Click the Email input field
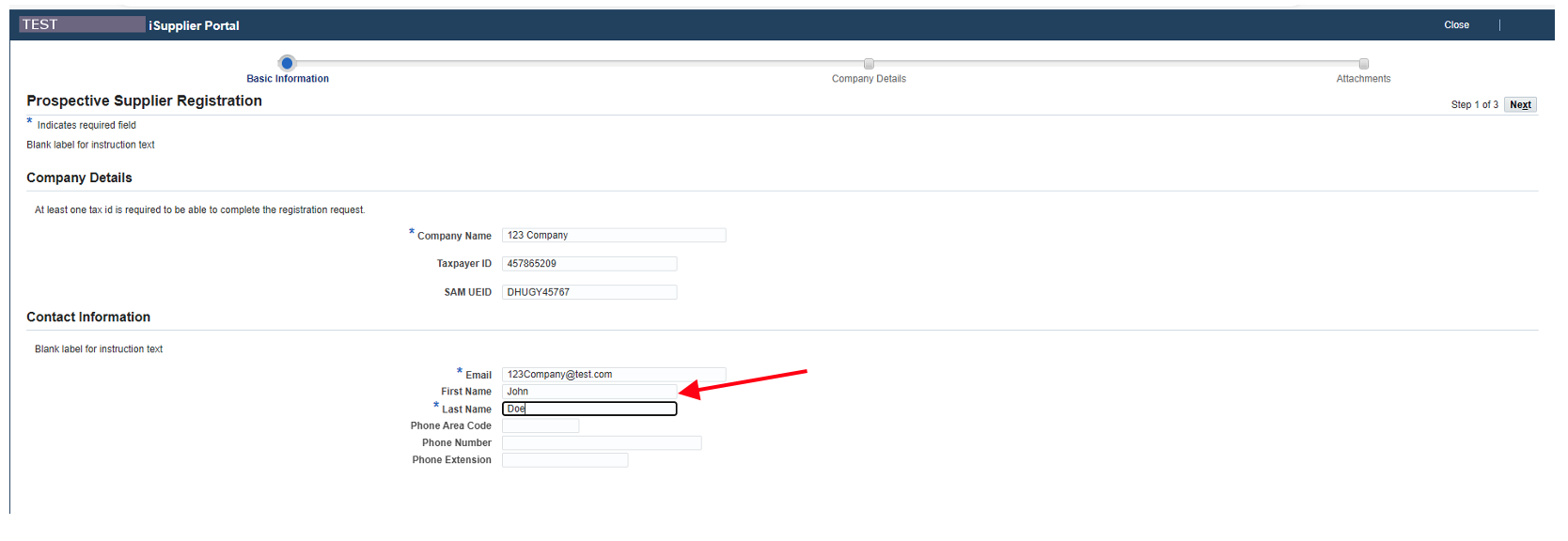Viewport: 1568px width, 541px height. click(x=614, y=375)
